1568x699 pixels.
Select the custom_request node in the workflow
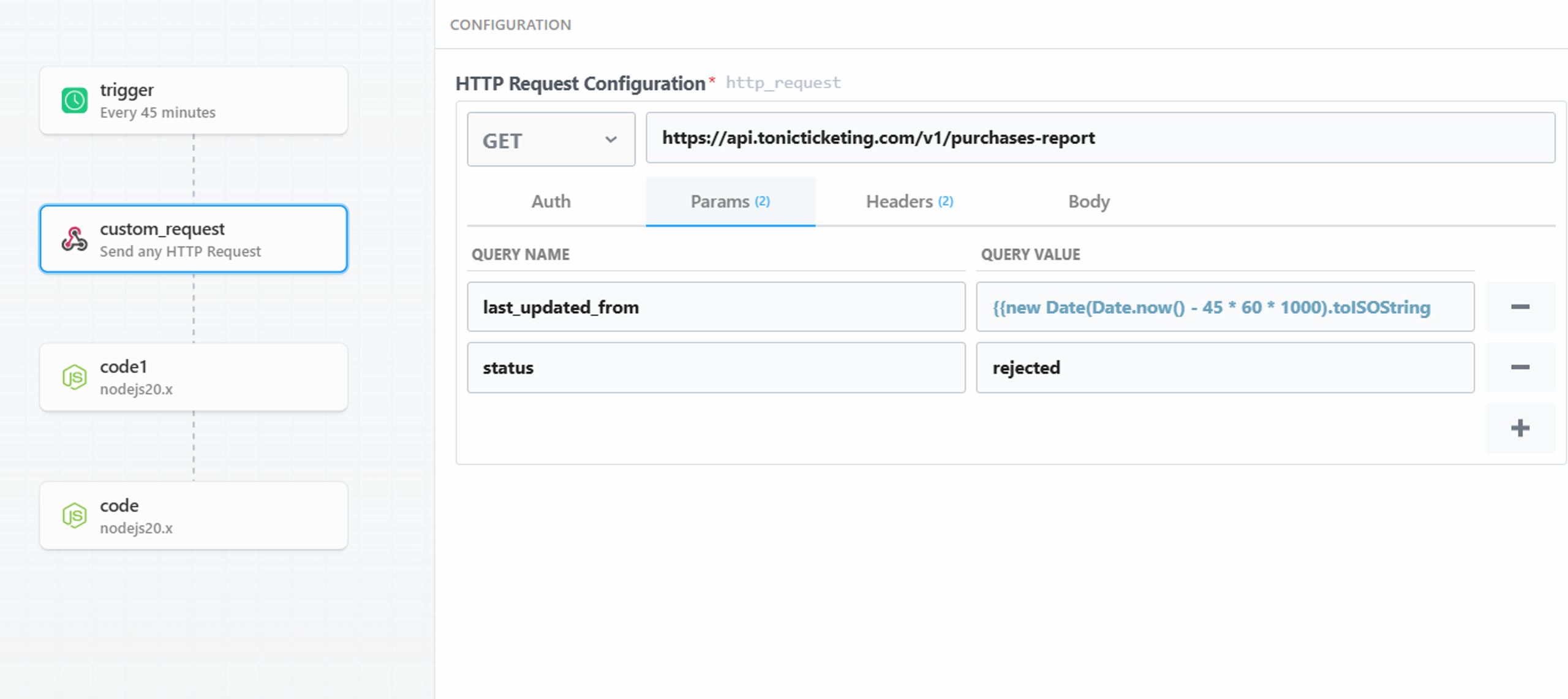point(193,239)
